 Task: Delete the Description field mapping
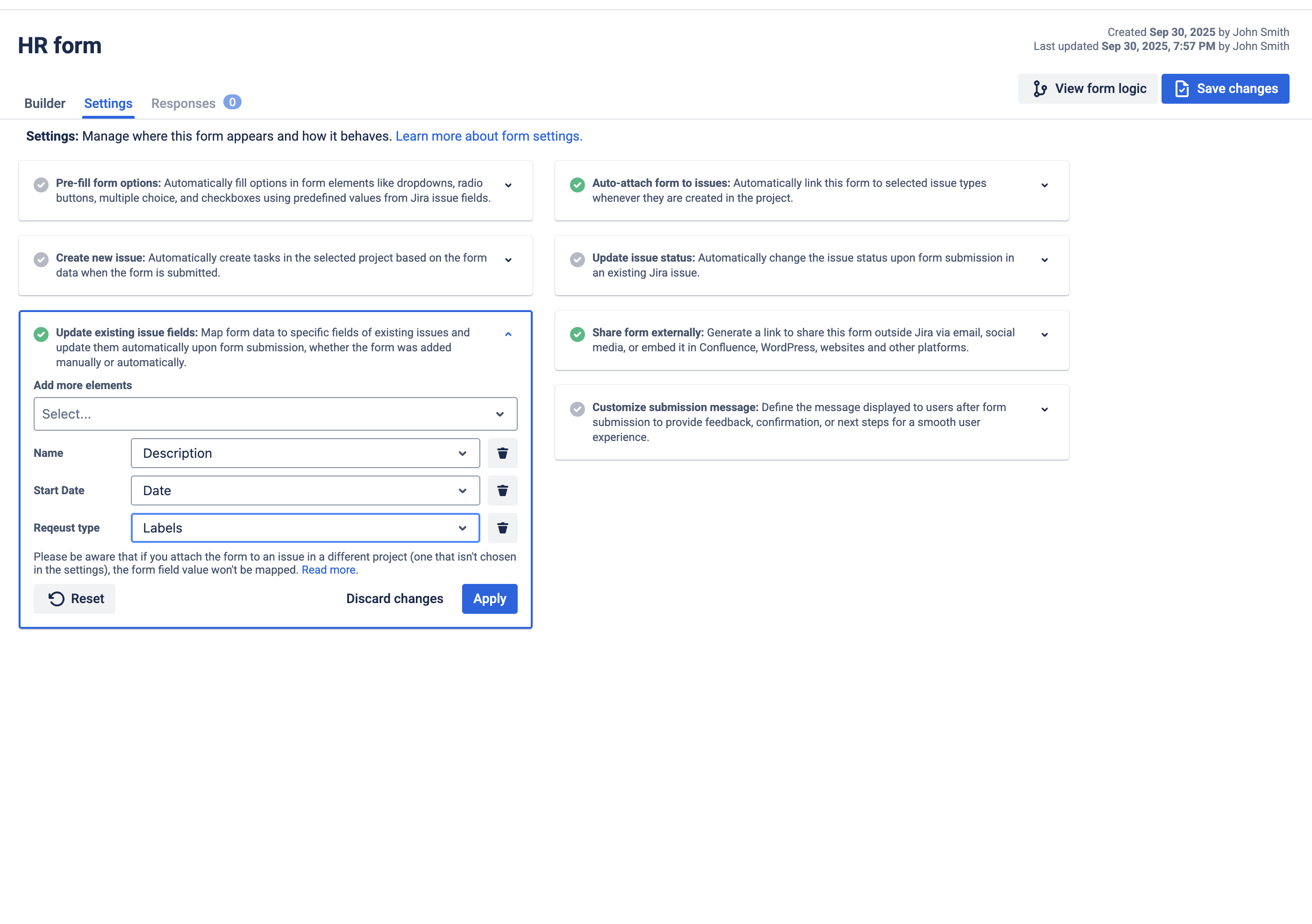pyautogui.click(x=502, y=453)
